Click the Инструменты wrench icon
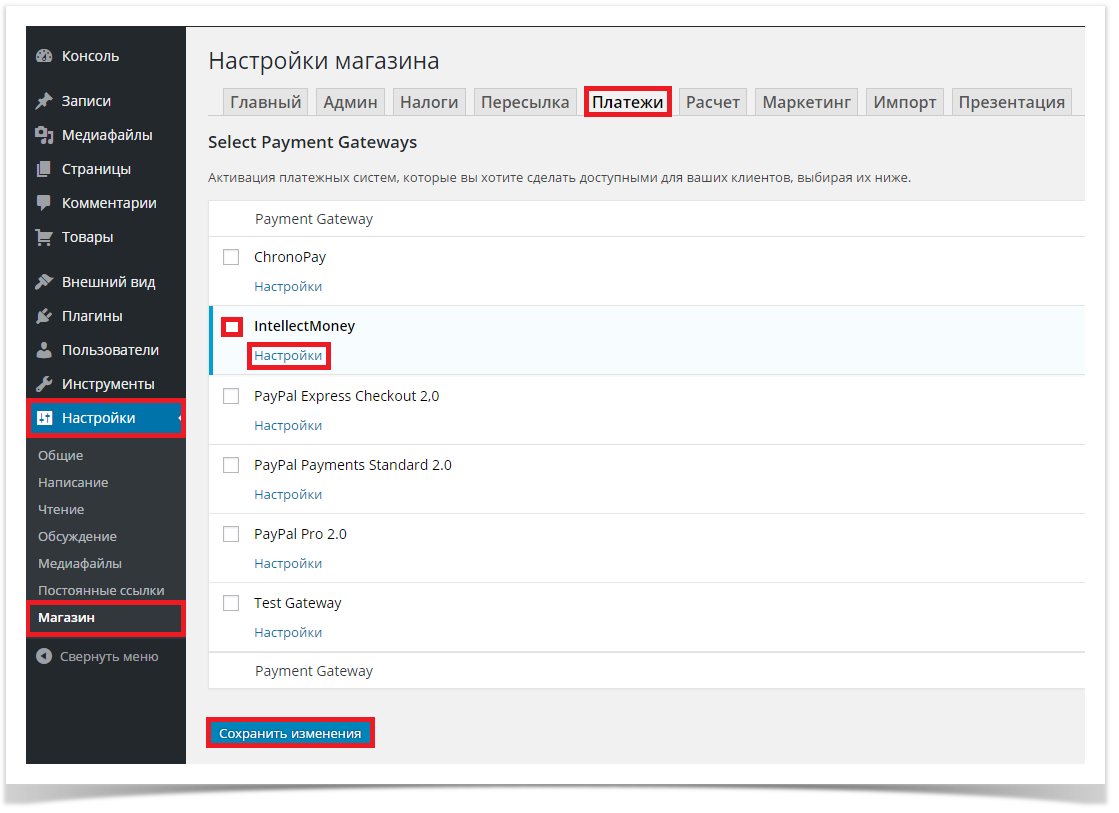The width and height of the screenshot is (1119, 813). pos(44,384)
